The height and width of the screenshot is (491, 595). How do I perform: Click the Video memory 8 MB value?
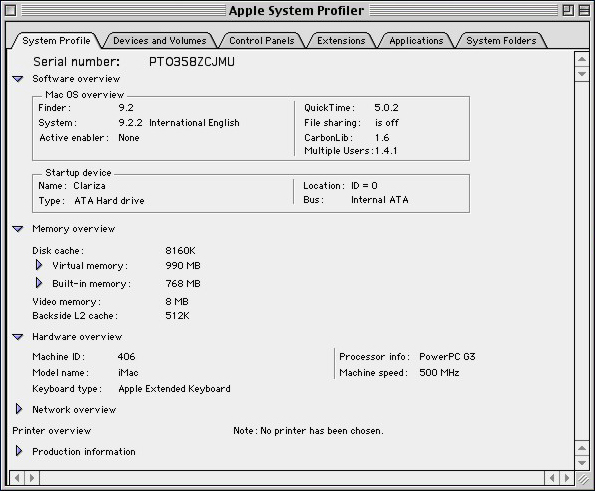coord(177,302)
